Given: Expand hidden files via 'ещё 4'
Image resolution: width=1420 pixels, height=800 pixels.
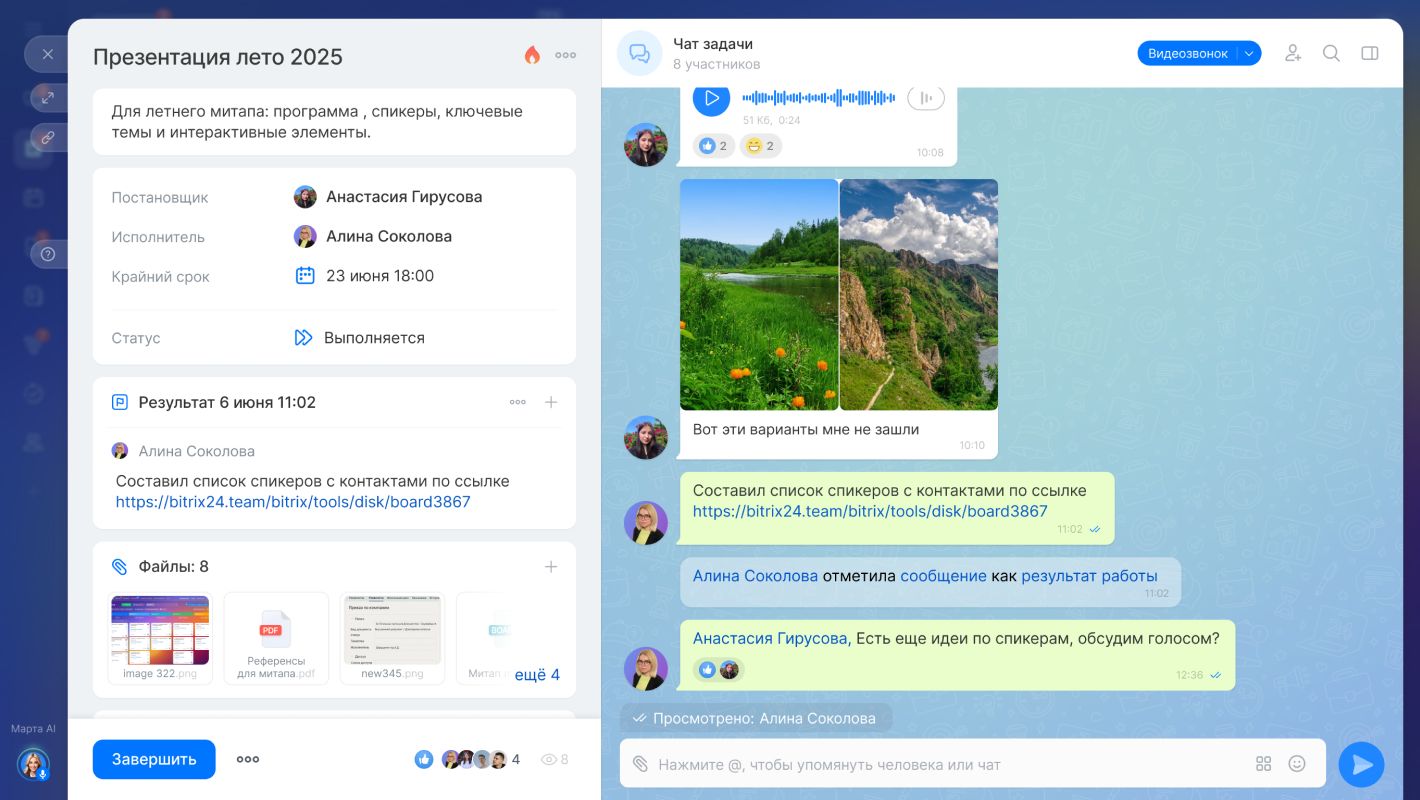Looking at the screenshot, I should [537, 674].
